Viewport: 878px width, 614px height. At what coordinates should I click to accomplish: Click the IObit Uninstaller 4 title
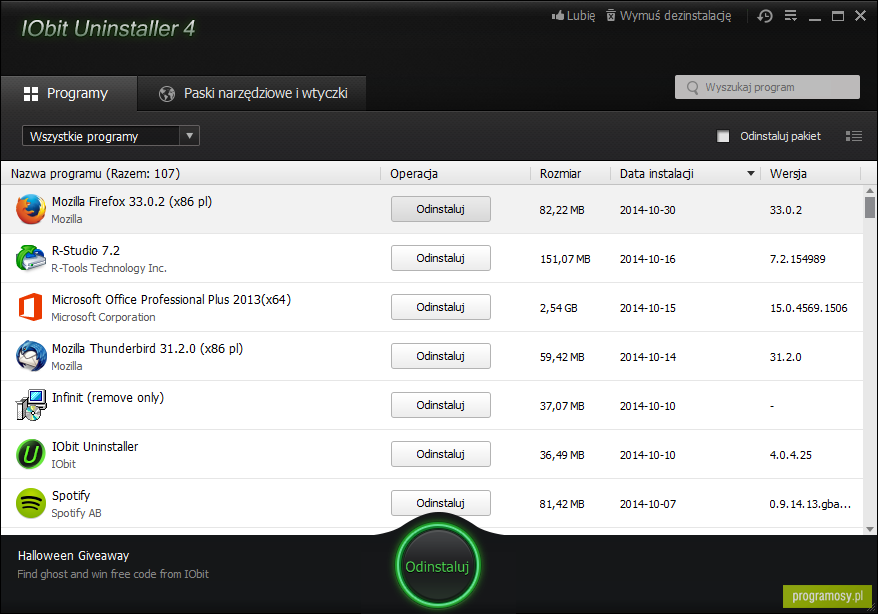(x=108, y=28)
